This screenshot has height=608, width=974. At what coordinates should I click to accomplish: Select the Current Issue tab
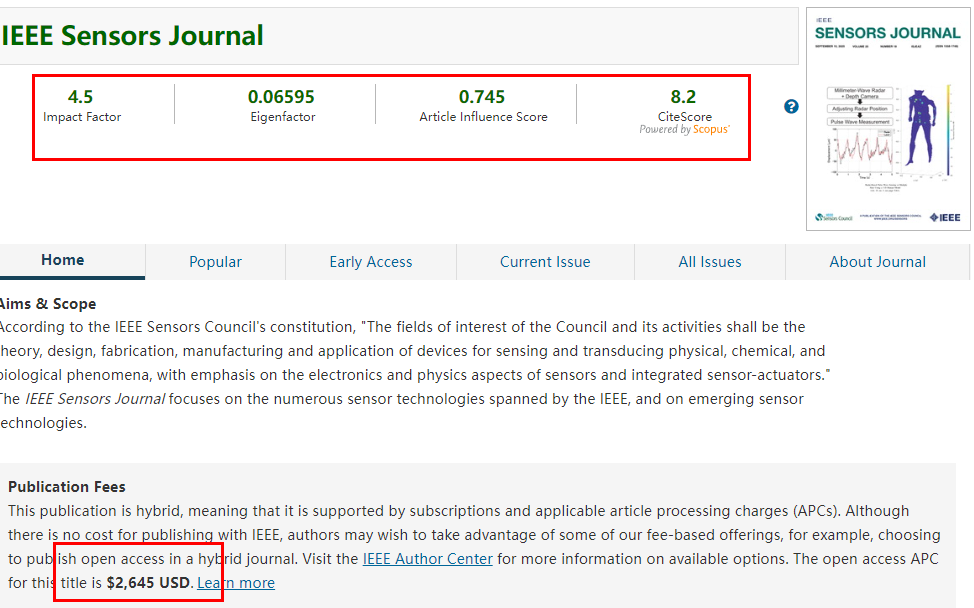[545, 262]
